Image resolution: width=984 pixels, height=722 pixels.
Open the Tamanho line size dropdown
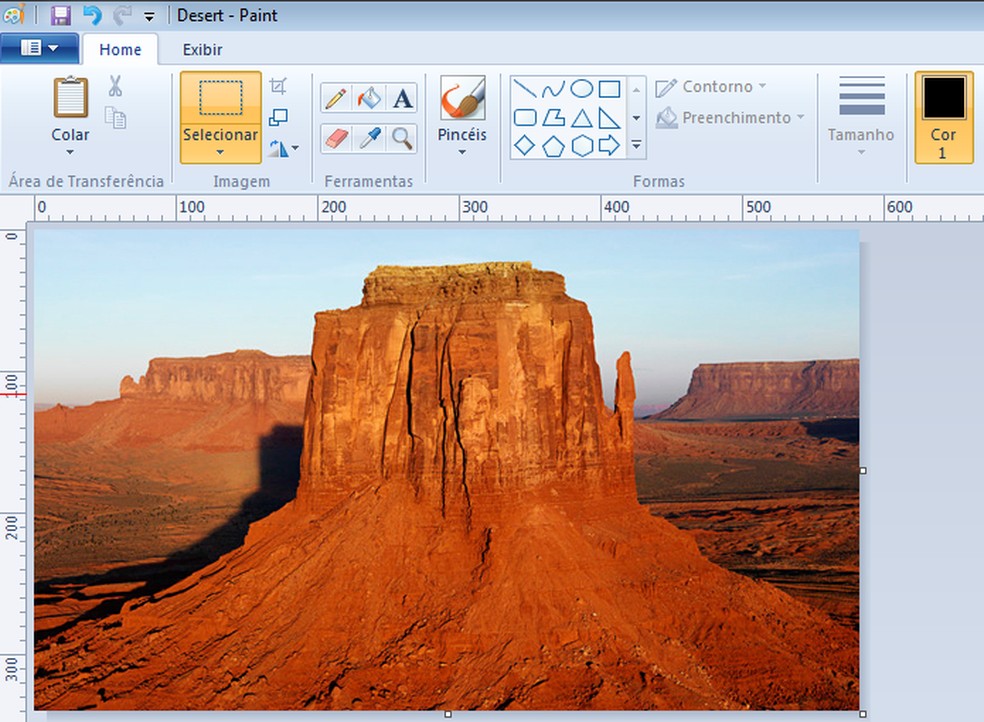tap(861, 117)
